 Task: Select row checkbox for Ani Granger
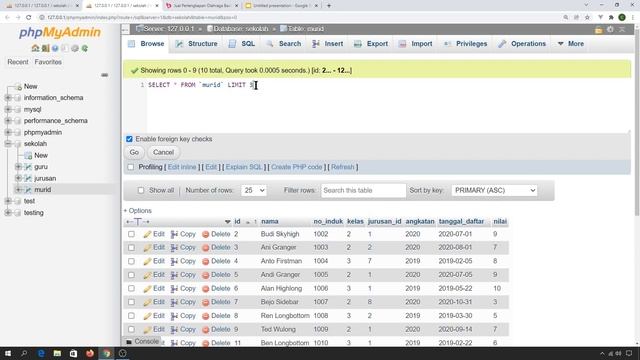131,248
